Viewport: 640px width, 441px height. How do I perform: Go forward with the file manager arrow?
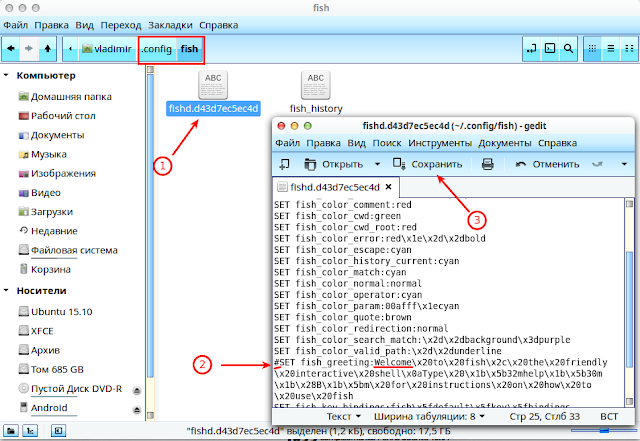pyautogui.click(x=29, y=49)
